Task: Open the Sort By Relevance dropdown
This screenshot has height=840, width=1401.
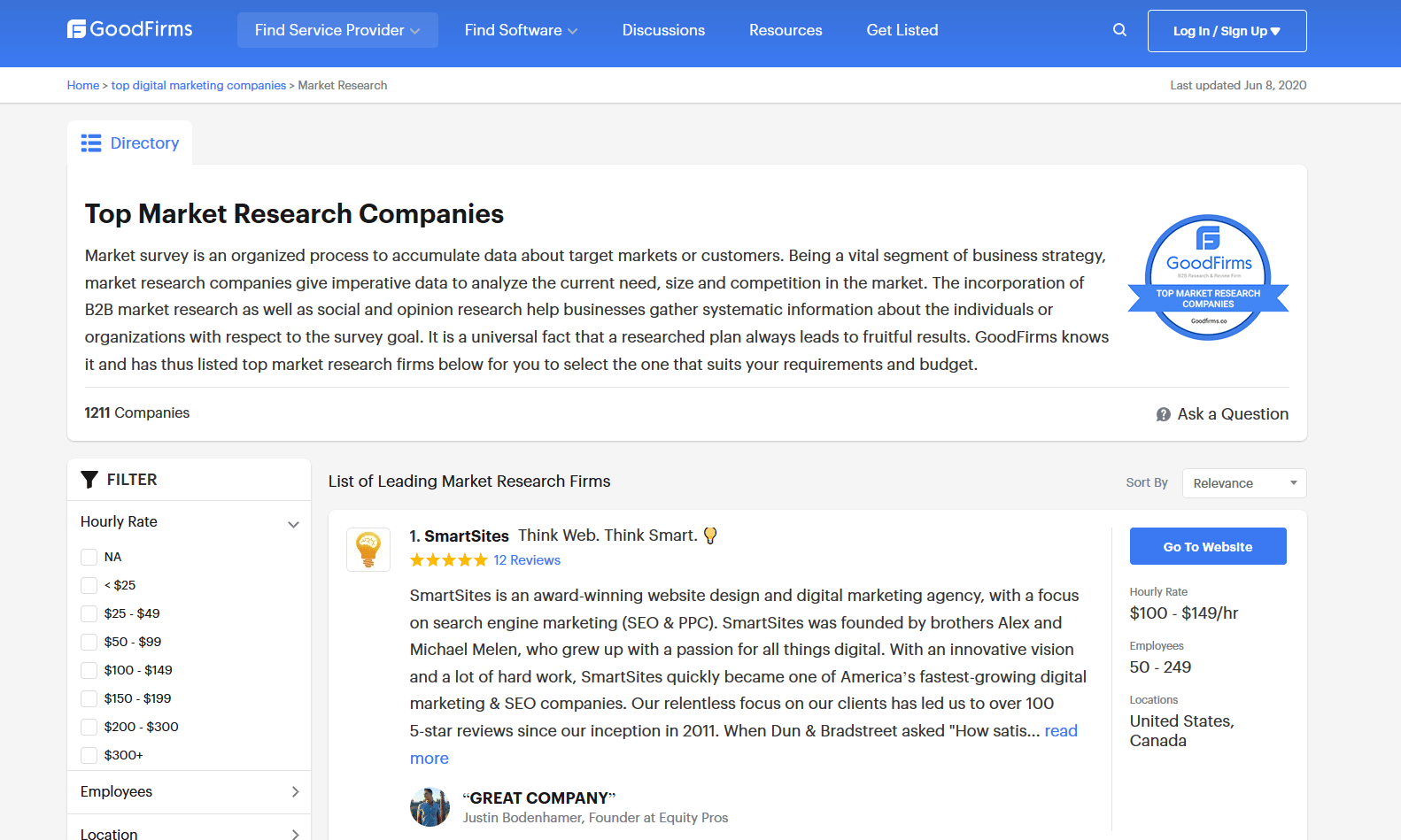Action: pyautogui.click(x=1244, y=483)
